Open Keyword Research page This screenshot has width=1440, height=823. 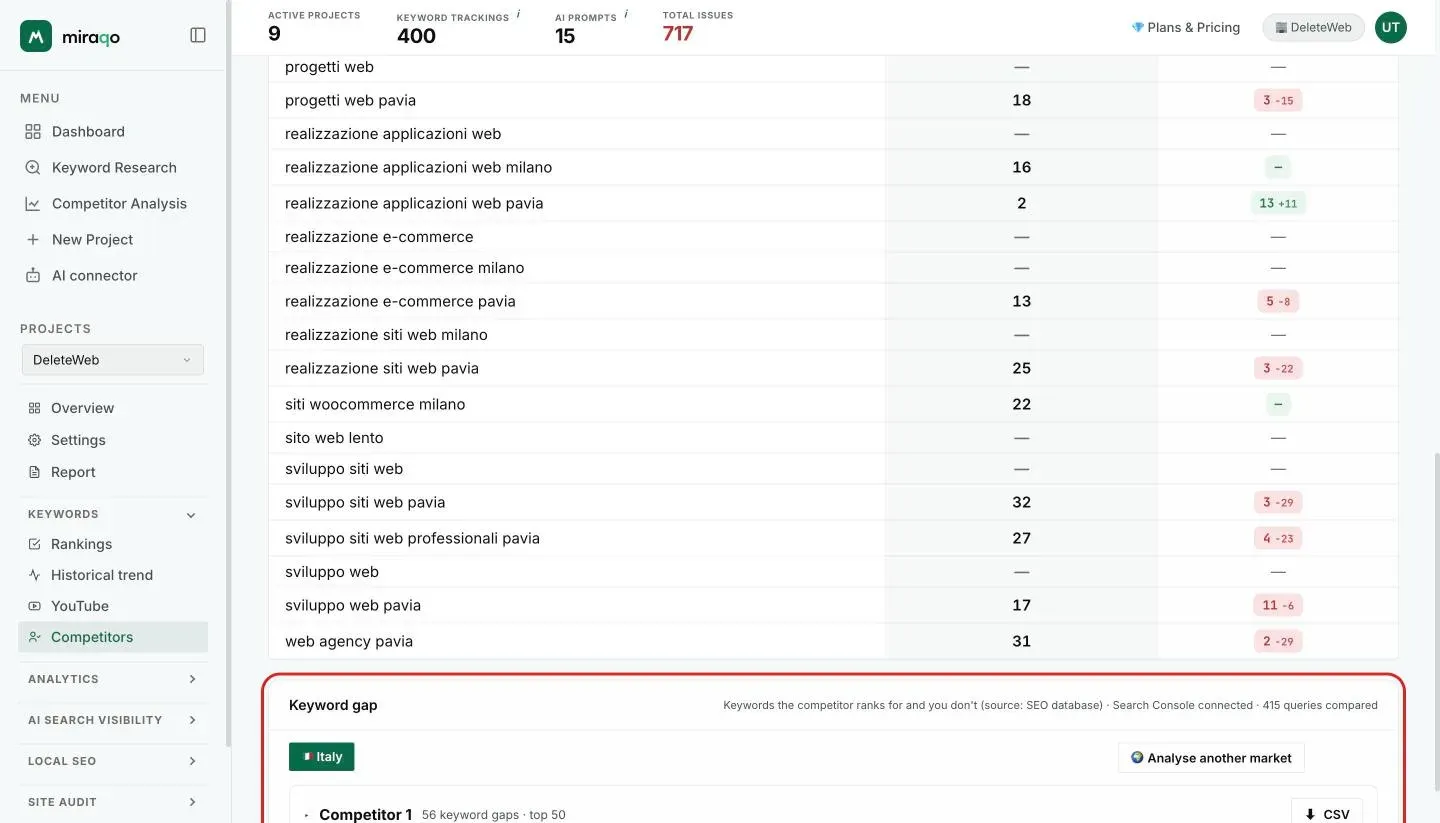click(x=113, y=167)
